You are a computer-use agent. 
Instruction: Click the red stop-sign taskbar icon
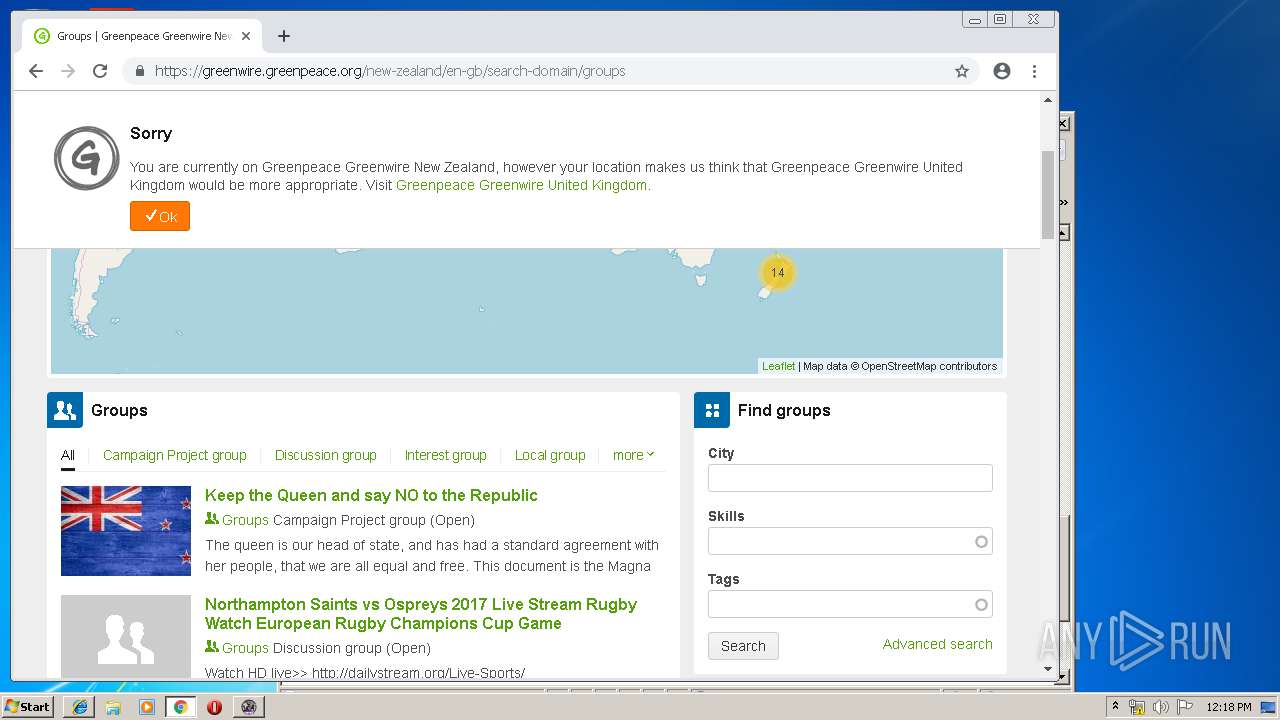coord(214,707)
